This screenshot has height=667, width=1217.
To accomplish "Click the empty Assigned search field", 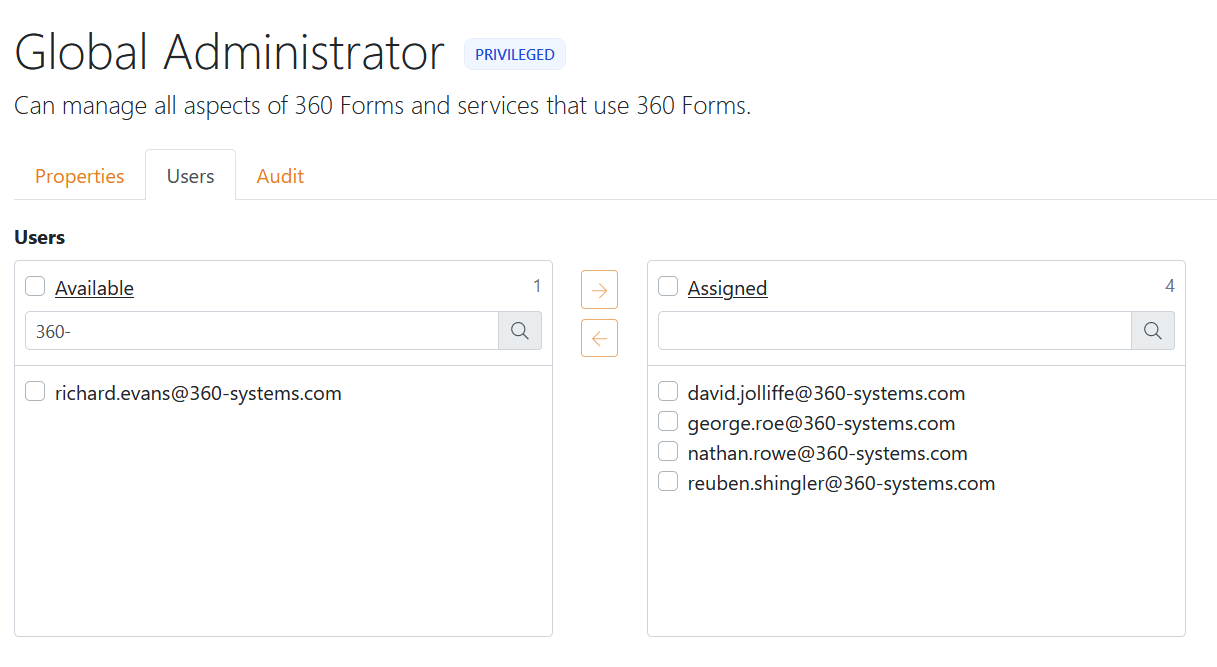I will click(894, 331).
